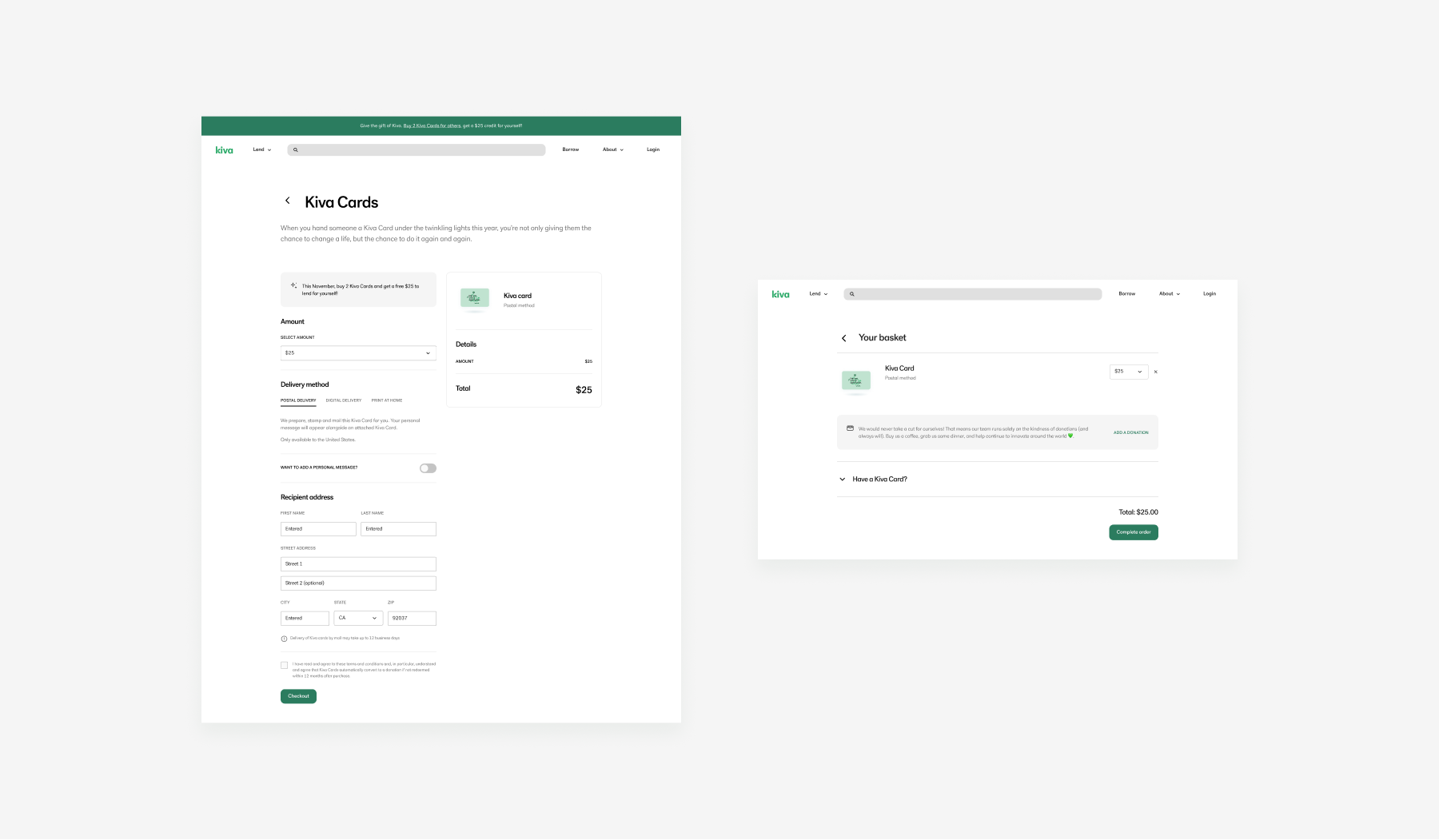Click the Total: $25.00 text in the basket

[1138, 512]
